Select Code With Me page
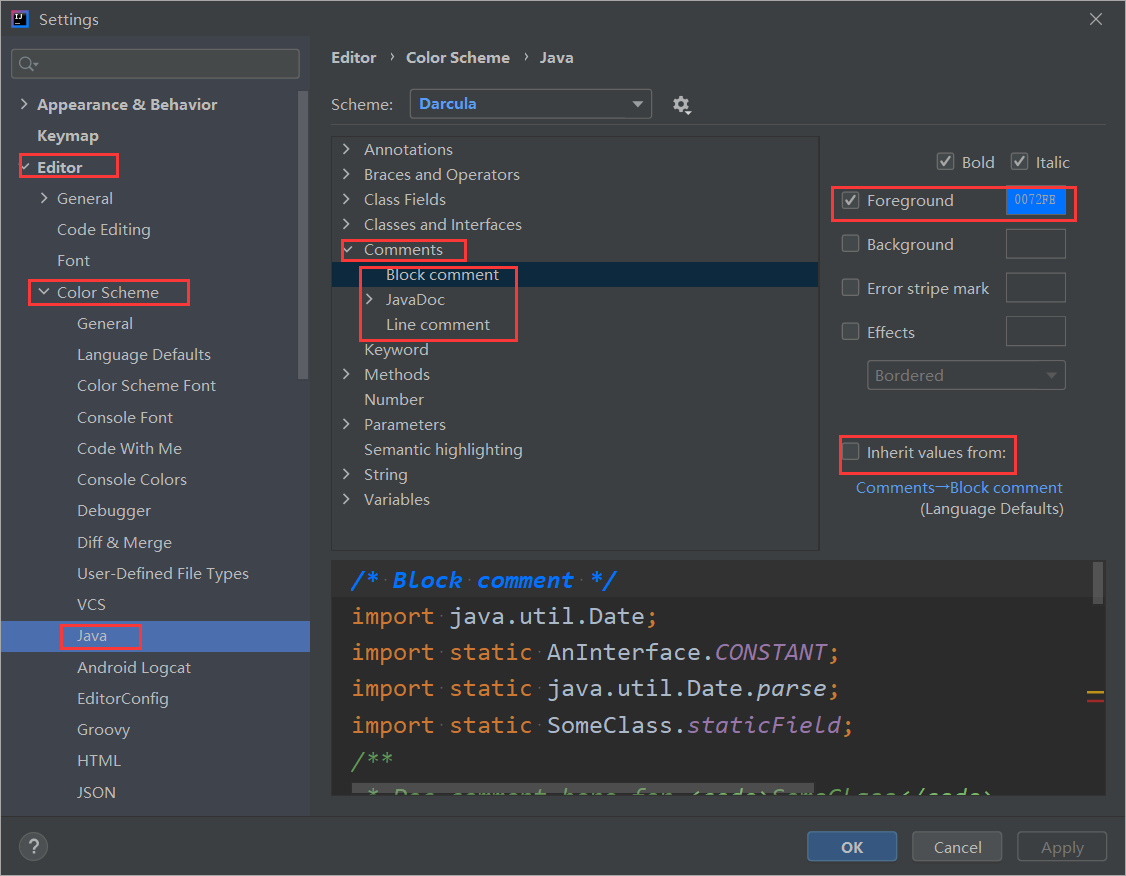 coord(129,449)
